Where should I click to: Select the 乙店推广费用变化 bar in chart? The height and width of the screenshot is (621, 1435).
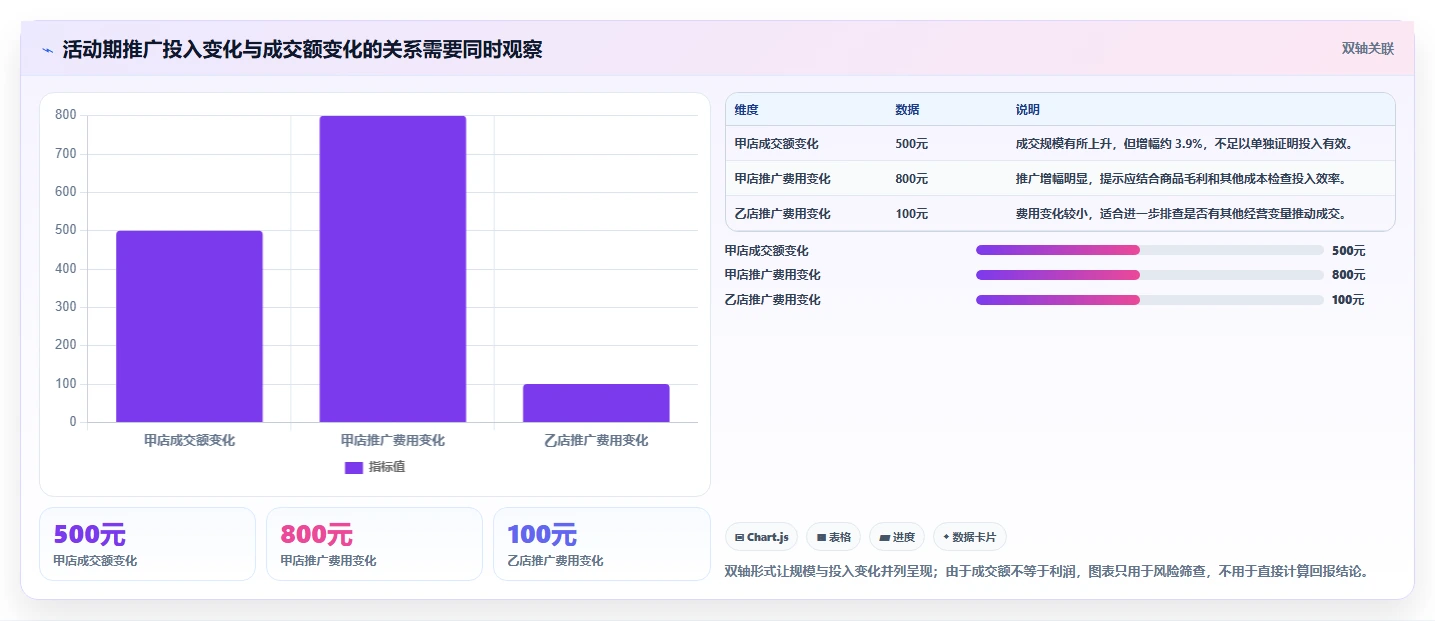coord(596,403)
